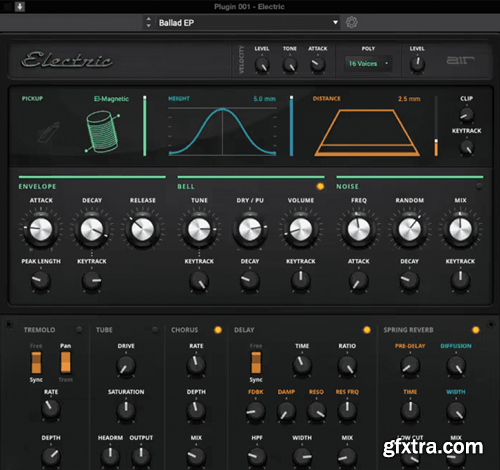Click the Reverb Time knob
This screenshot has width=500, height=470.
click(x=410, y=411)
